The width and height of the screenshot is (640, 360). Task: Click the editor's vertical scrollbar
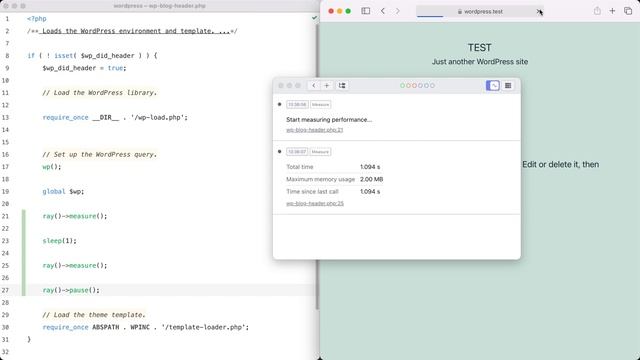pyautogui.click(x=317, y=166)
